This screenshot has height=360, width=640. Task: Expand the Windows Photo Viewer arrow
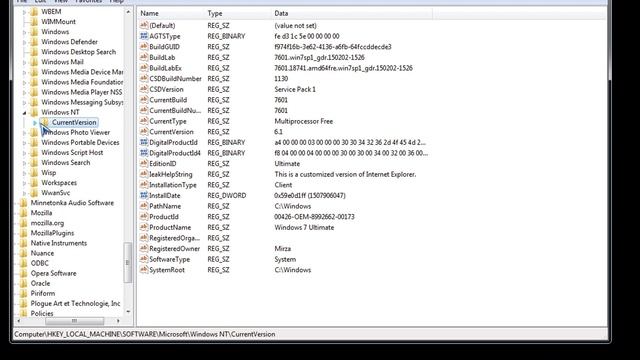point(24,132)
